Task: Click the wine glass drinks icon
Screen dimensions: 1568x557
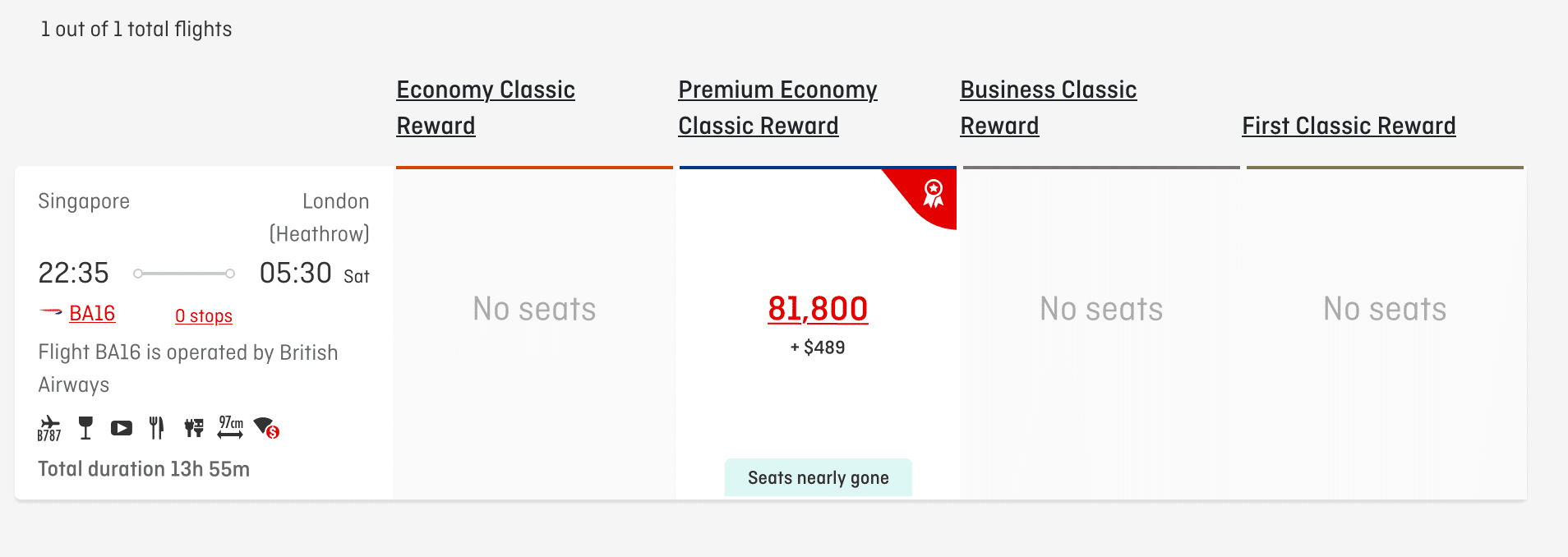Action: [85, 428]
